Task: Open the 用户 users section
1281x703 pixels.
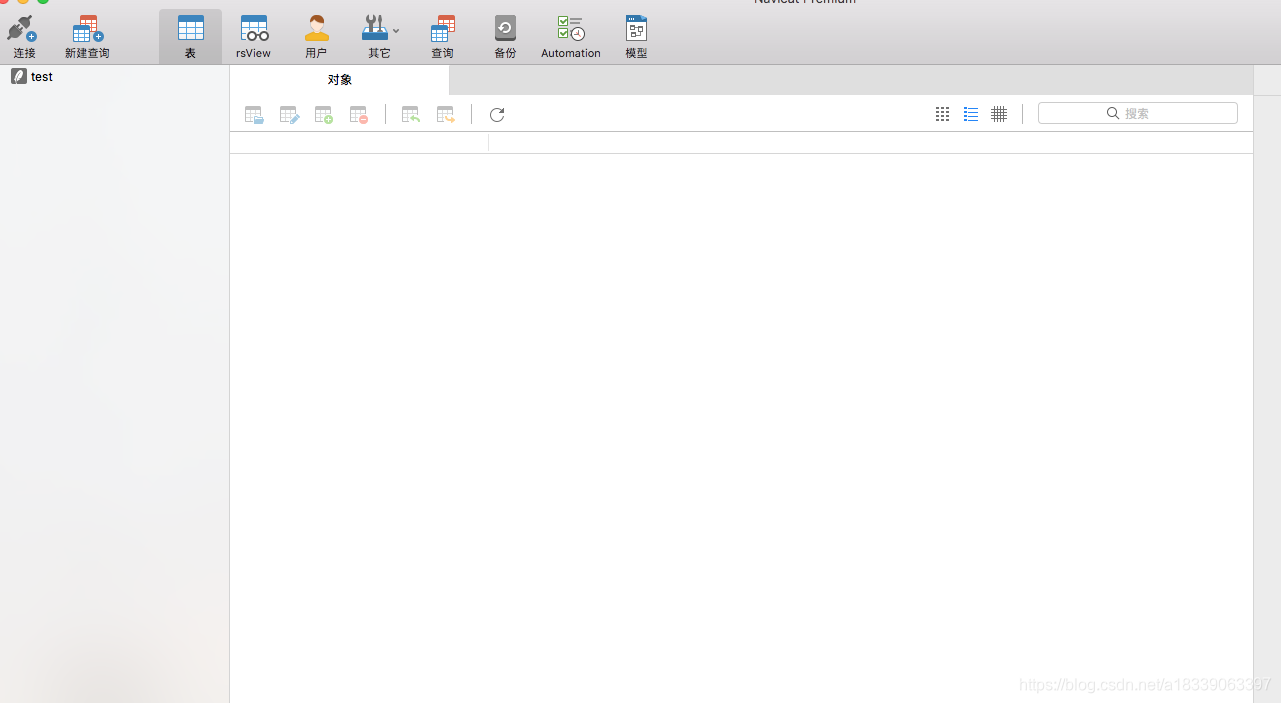Action: pyautogui.click(x=316, y=36)
